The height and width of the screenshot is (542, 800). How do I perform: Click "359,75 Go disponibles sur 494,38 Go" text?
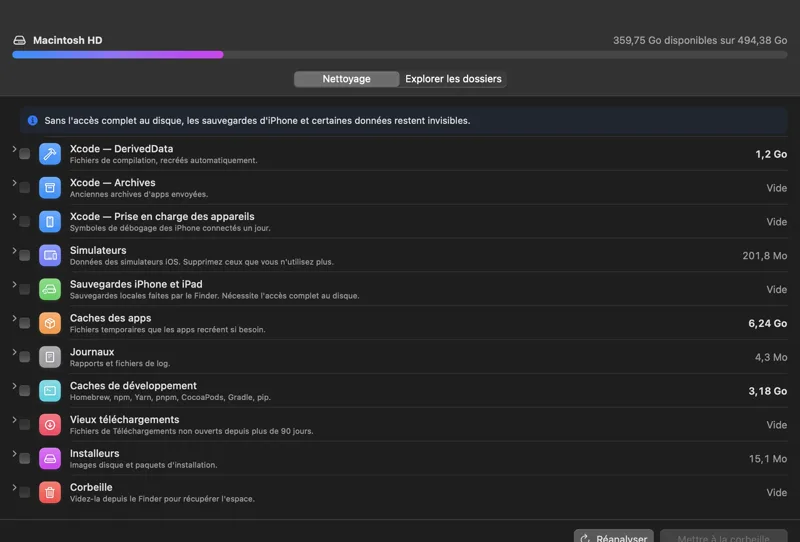coord(700,40)
